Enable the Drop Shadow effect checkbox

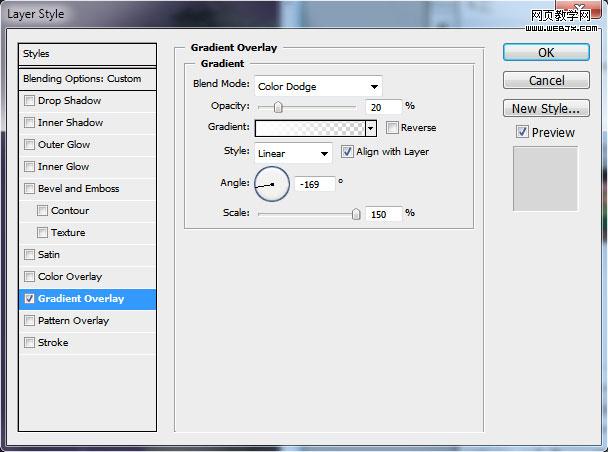tap(30, 101)
